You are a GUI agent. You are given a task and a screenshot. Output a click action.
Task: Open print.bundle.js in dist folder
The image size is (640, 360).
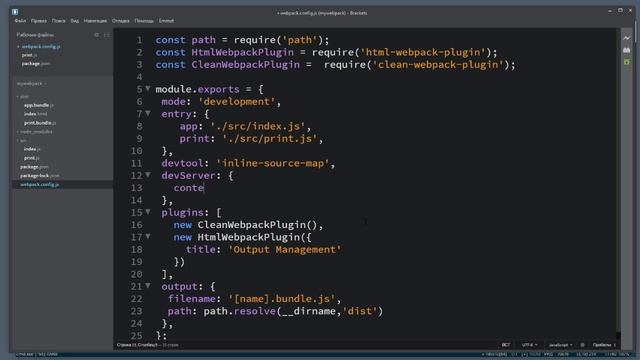point(40,123)
